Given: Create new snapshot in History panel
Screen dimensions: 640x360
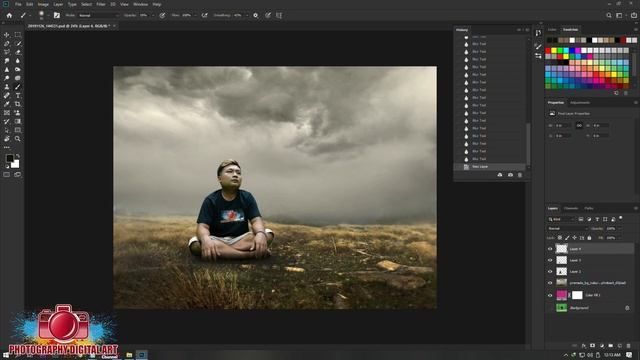Looking at the screenshot, I should coord(510,175).
